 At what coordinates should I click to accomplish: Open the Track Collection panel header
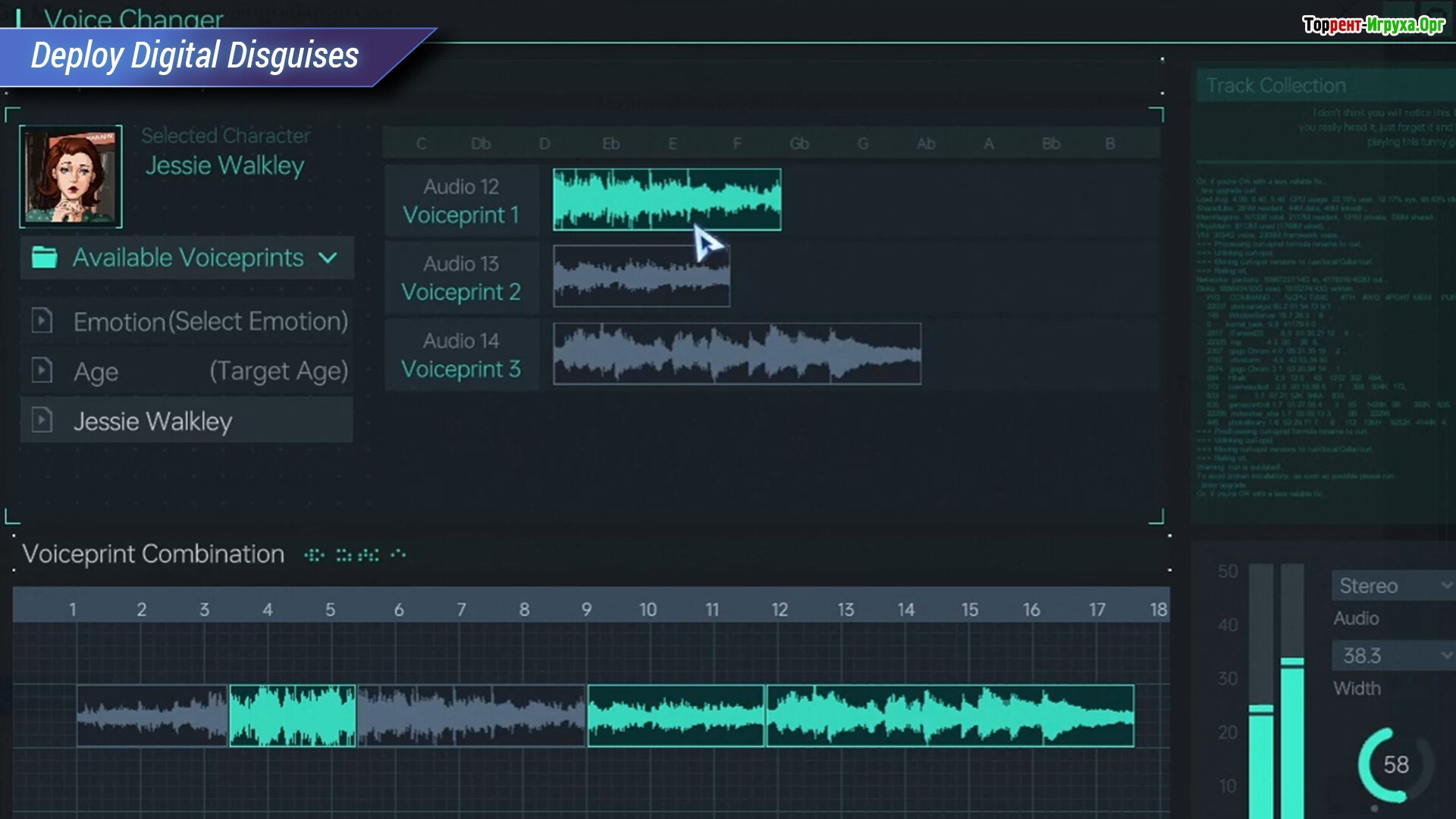click(1276, 86)
